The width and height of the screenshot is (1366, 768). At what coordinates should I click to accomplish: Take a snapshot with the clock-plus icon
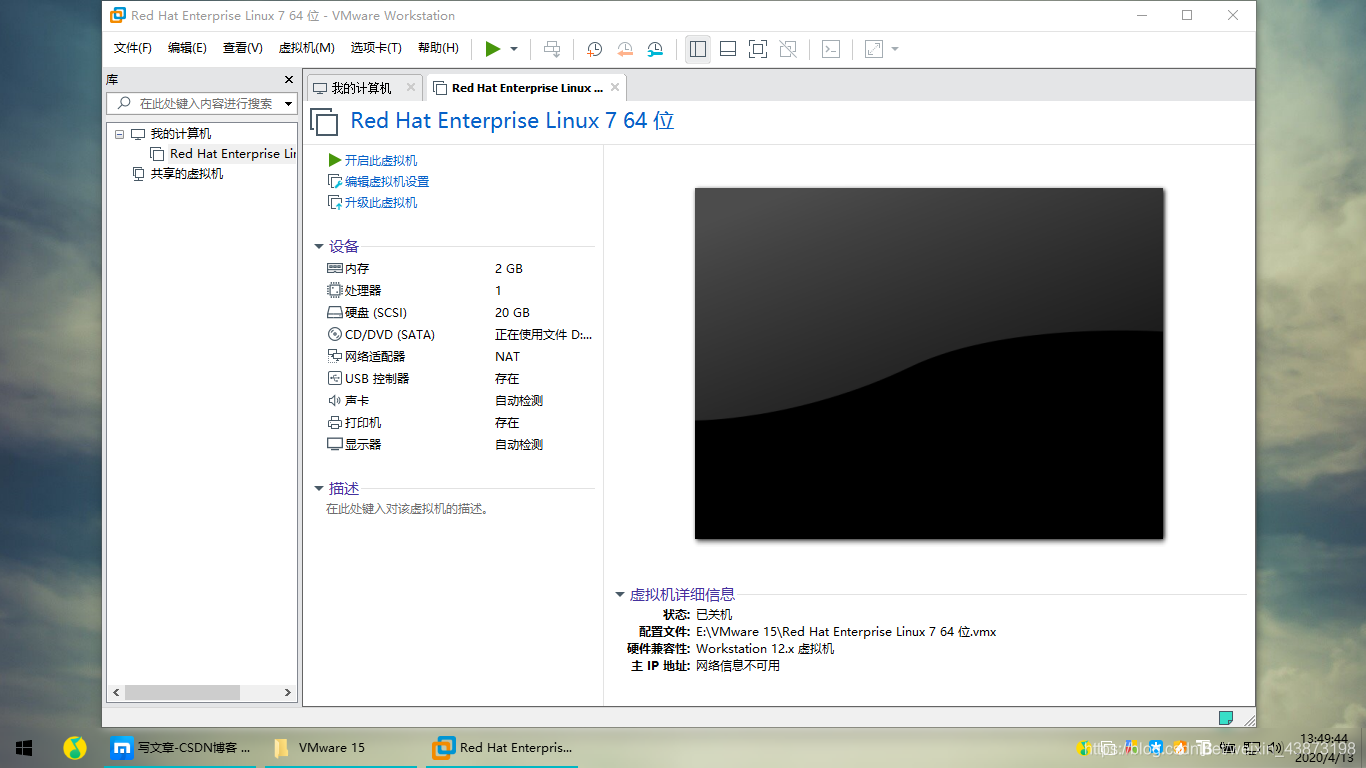594,48
